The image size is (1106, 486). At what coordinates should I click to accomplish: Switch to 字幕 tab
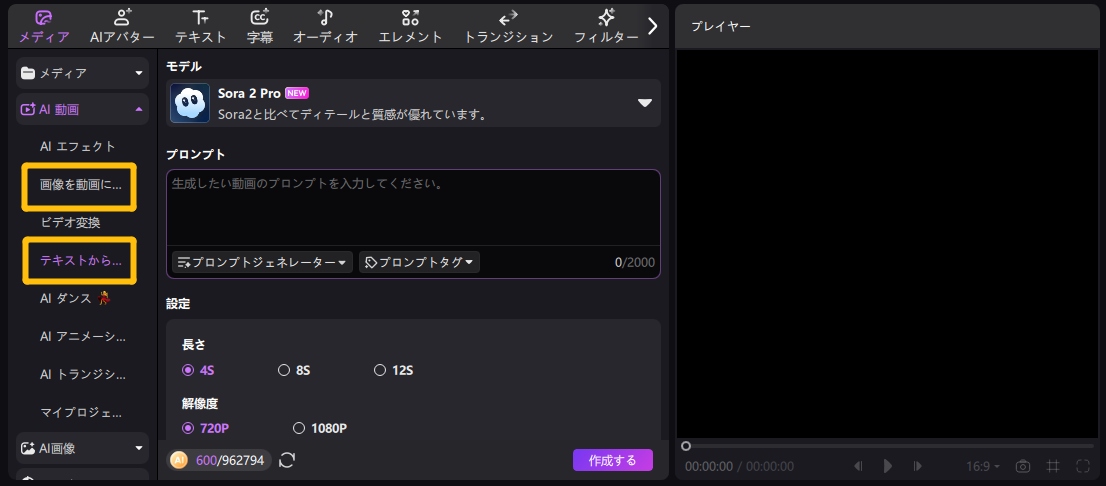click(x=260, y=27)
